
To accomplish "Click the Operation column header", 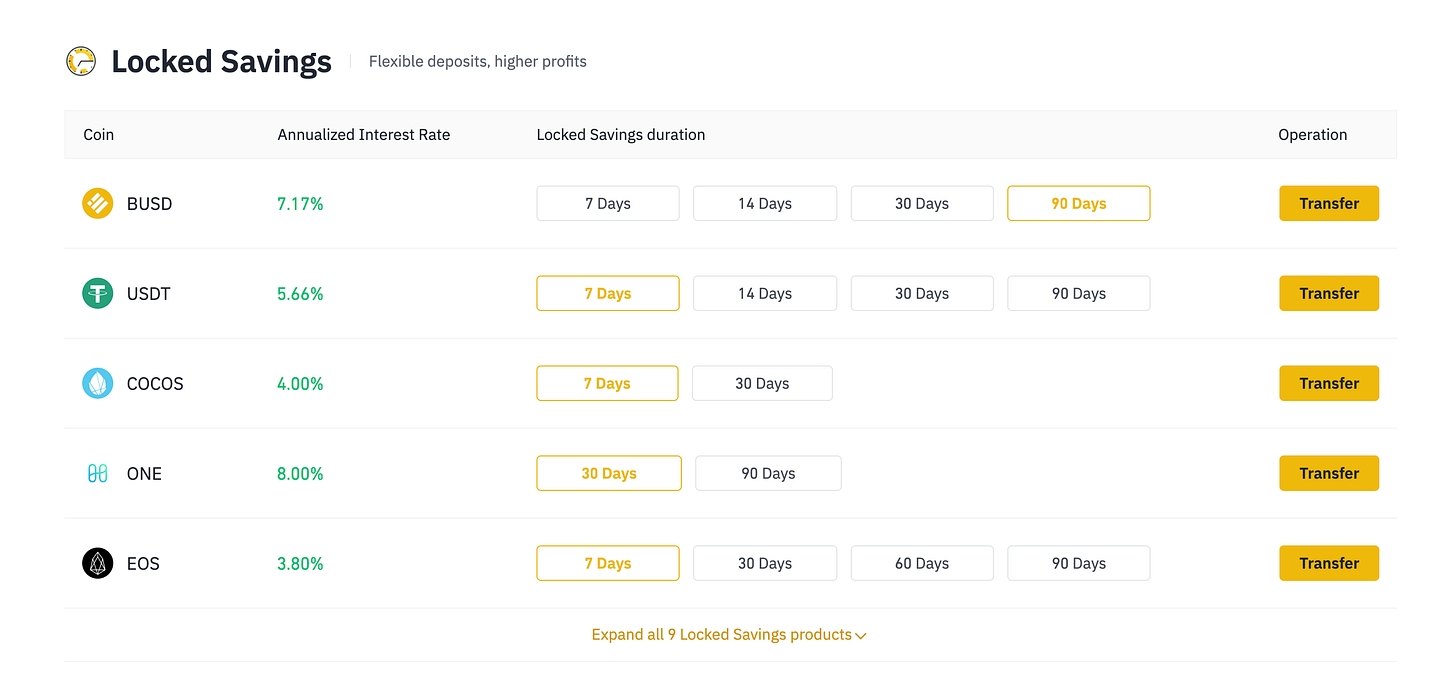I will 1313,135.
